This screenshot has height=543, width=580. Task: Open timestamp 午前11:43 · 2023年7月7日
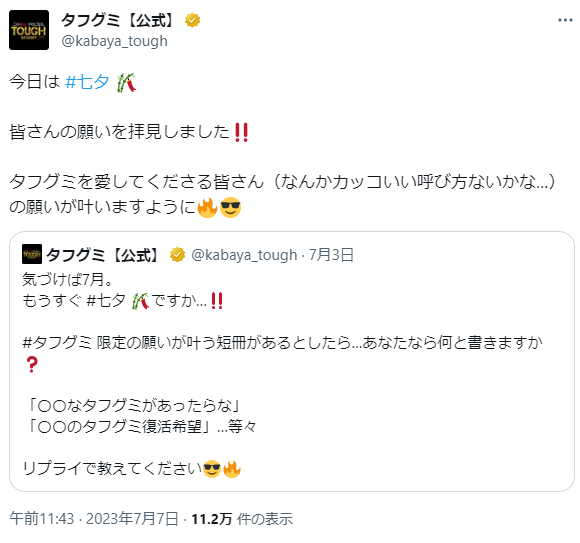click(94, 519)
